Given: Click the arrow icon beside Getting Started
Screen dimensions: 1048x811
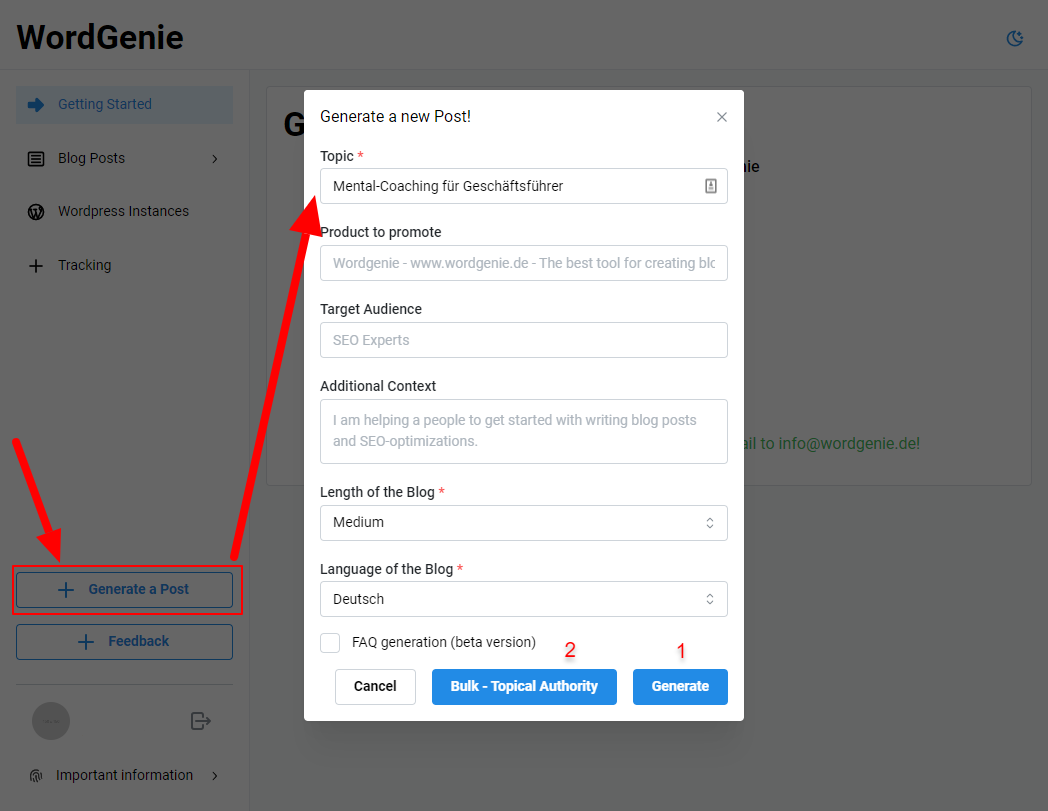Looking at the screenshot, I should coord(36,104).
